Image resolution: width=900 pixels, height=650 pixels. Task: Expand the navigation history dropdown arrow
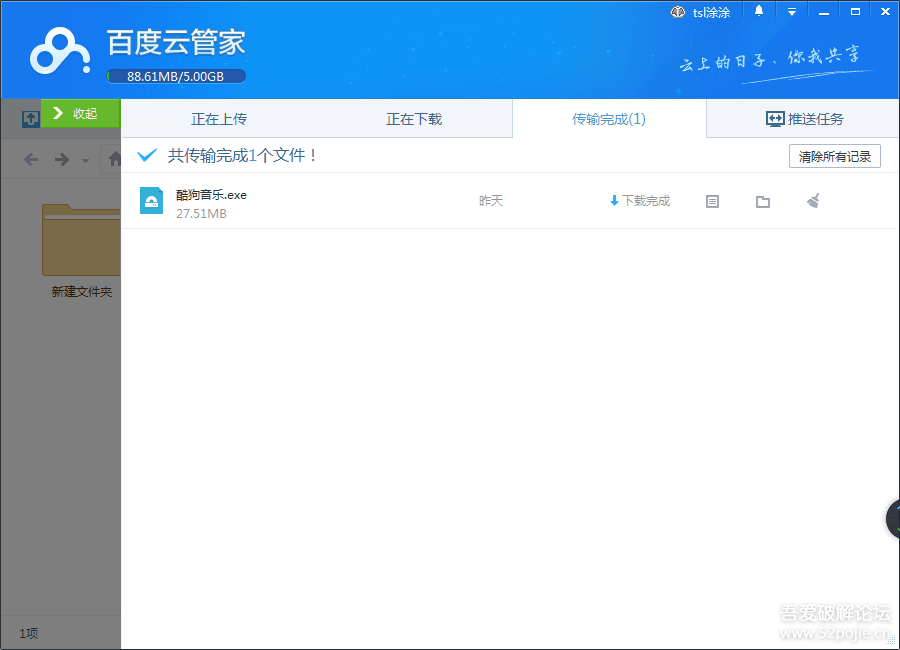pos(85,161)
